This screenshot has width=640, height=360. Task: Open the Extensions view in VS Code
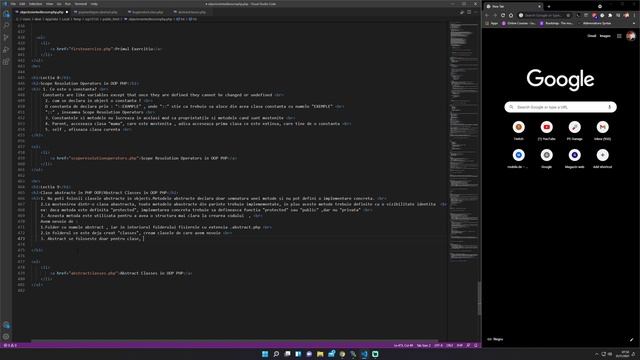pyautogui.click(x=6, y=62)
